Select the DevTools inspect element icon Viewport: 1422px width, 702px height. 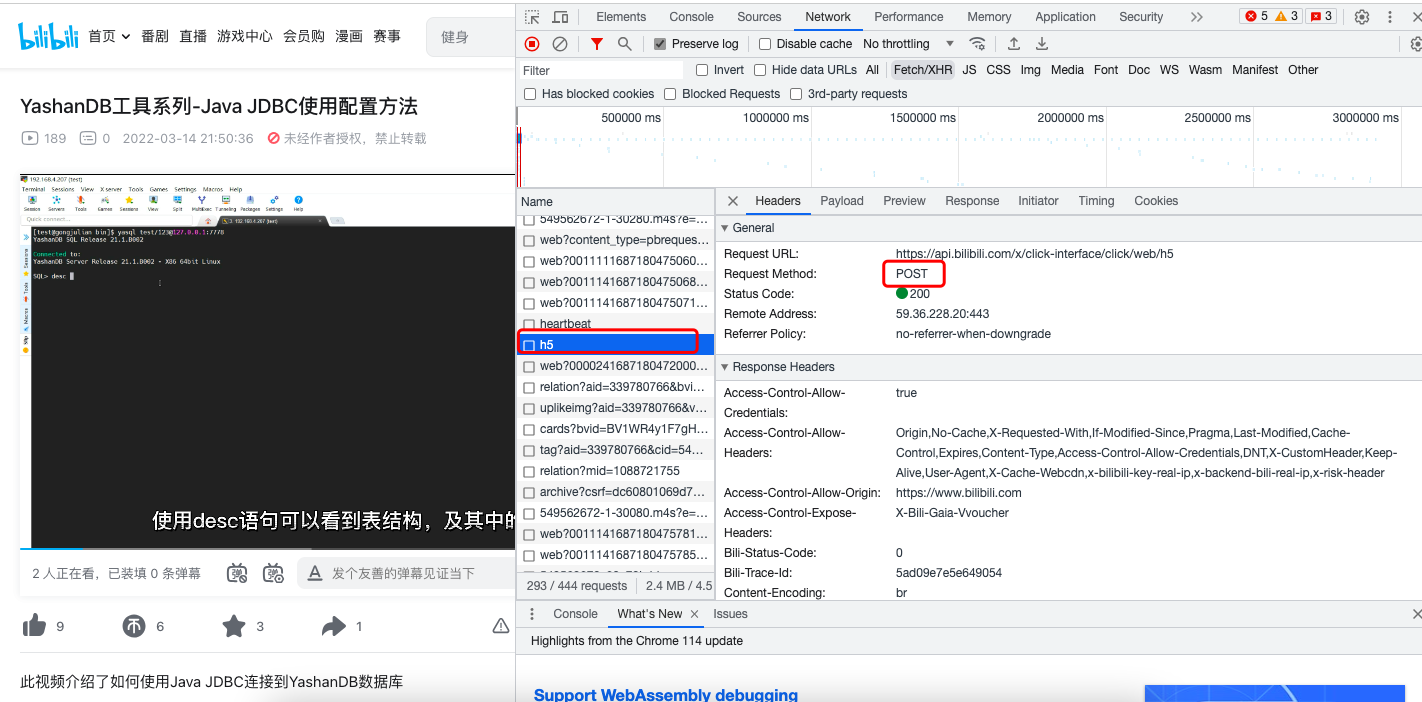(x=532, y=17)
